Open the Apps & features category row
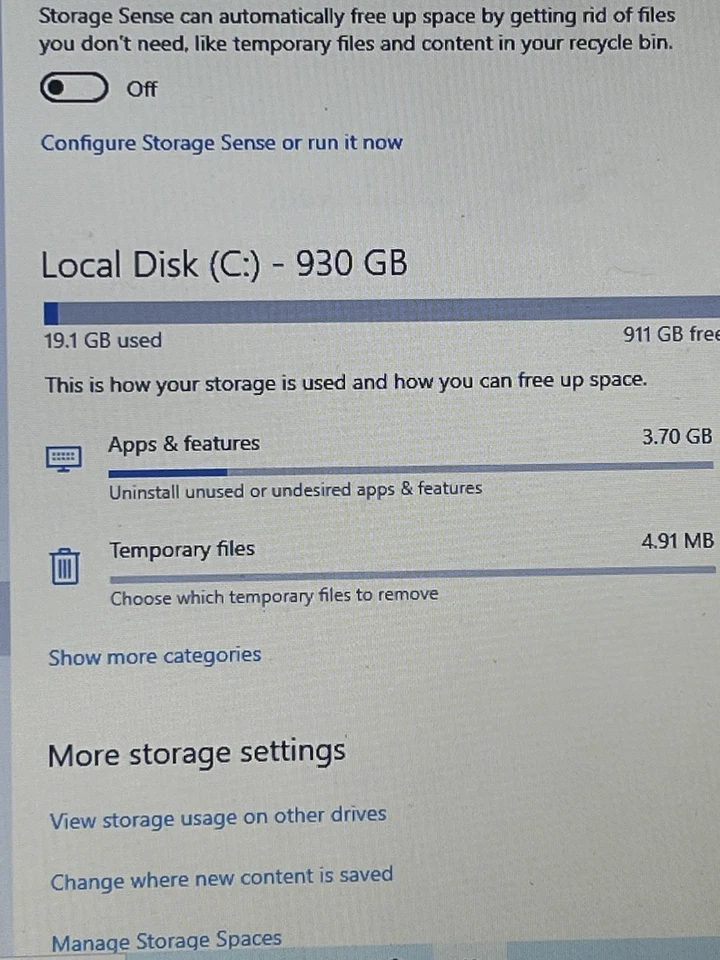 (x=184, y=443)
